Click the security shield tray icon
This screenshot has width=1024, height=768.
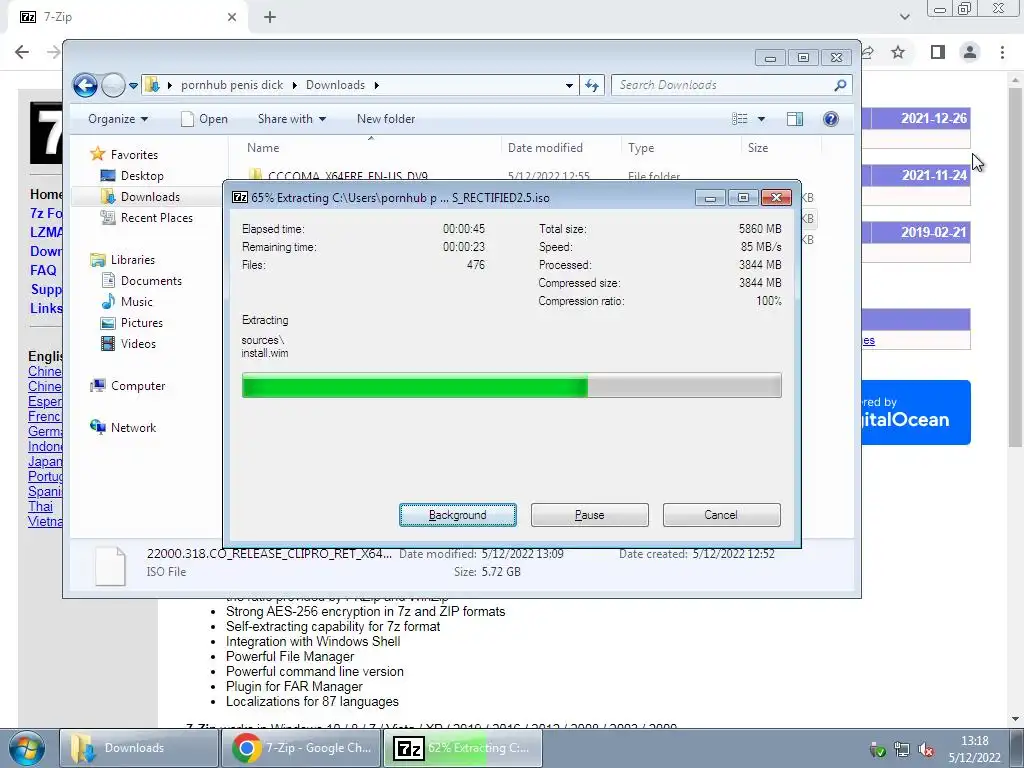click(878, 750)
